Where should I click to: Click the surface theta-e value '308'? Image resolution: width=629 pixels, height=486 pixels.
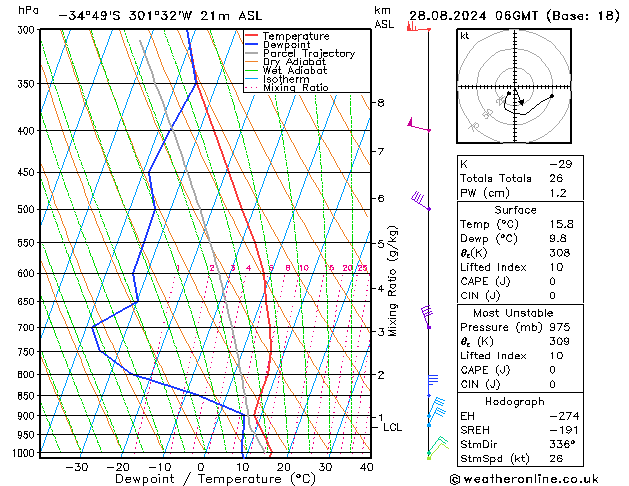[560, 253]
